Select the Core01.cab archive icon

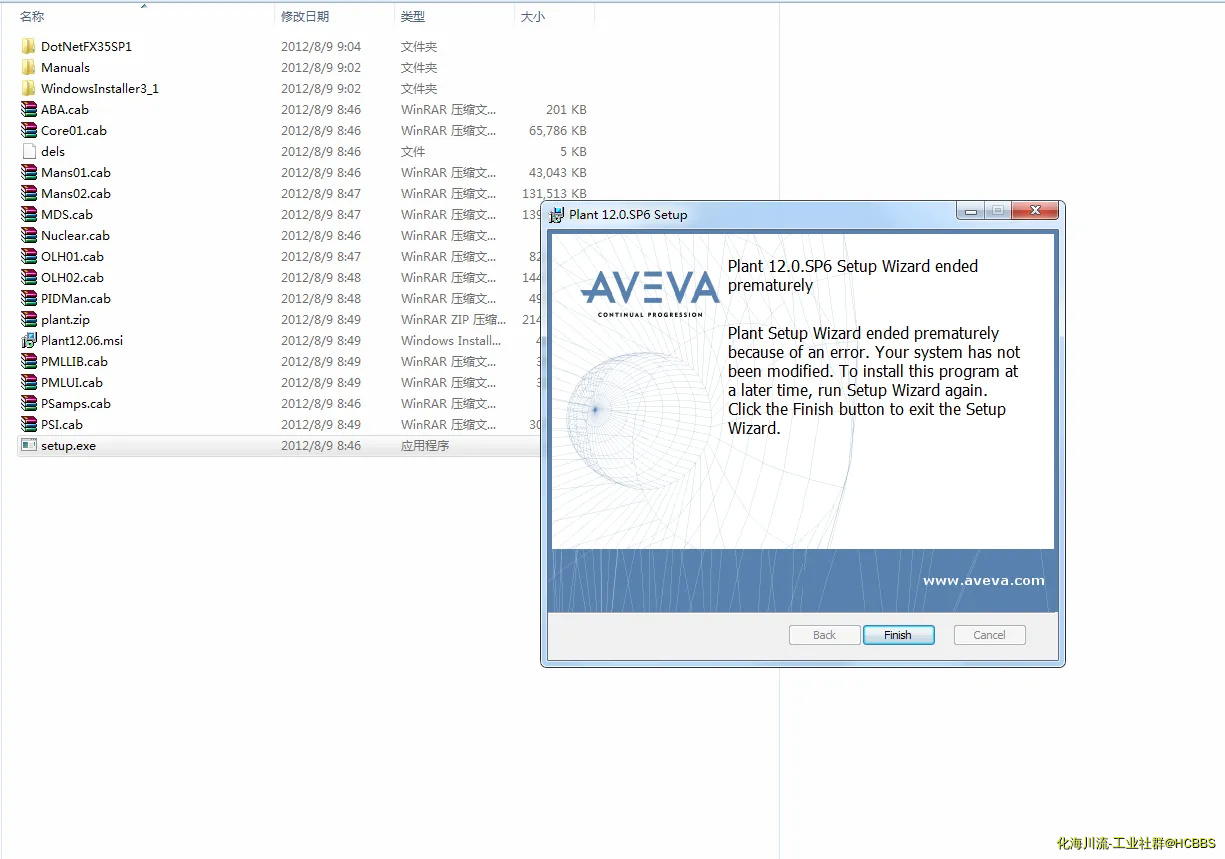[28, 130]
